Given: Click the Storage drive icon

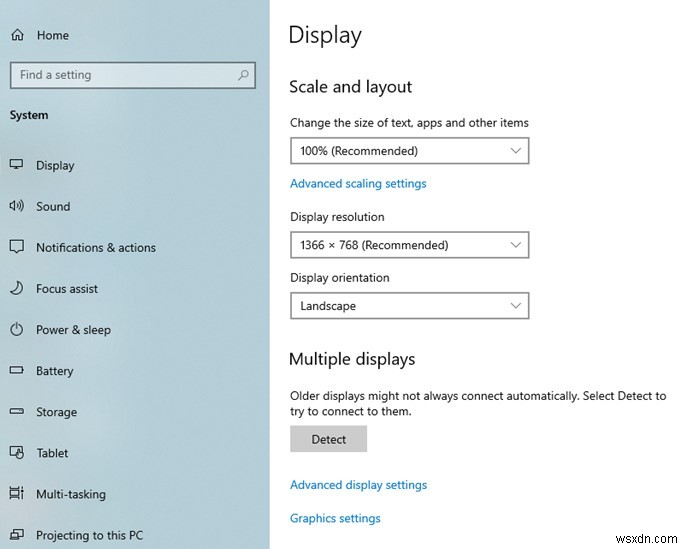Looking at the screenshot, I should (17, 411).
